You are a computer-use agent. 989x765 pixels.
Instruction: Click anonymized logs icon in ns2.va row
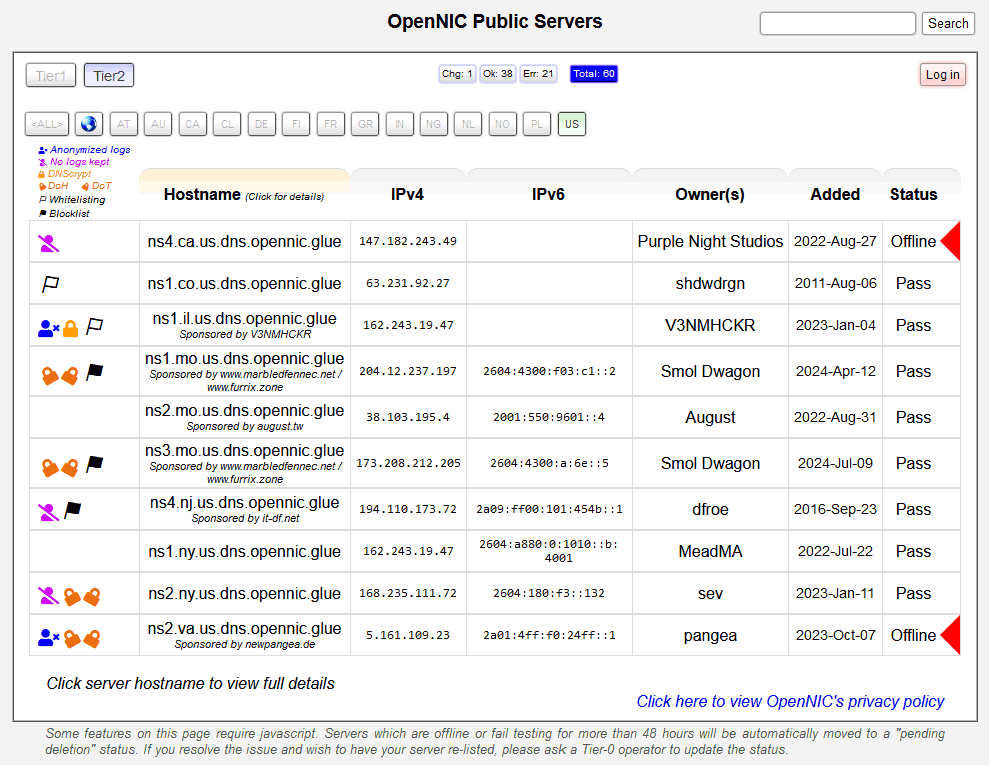point(49,638)
